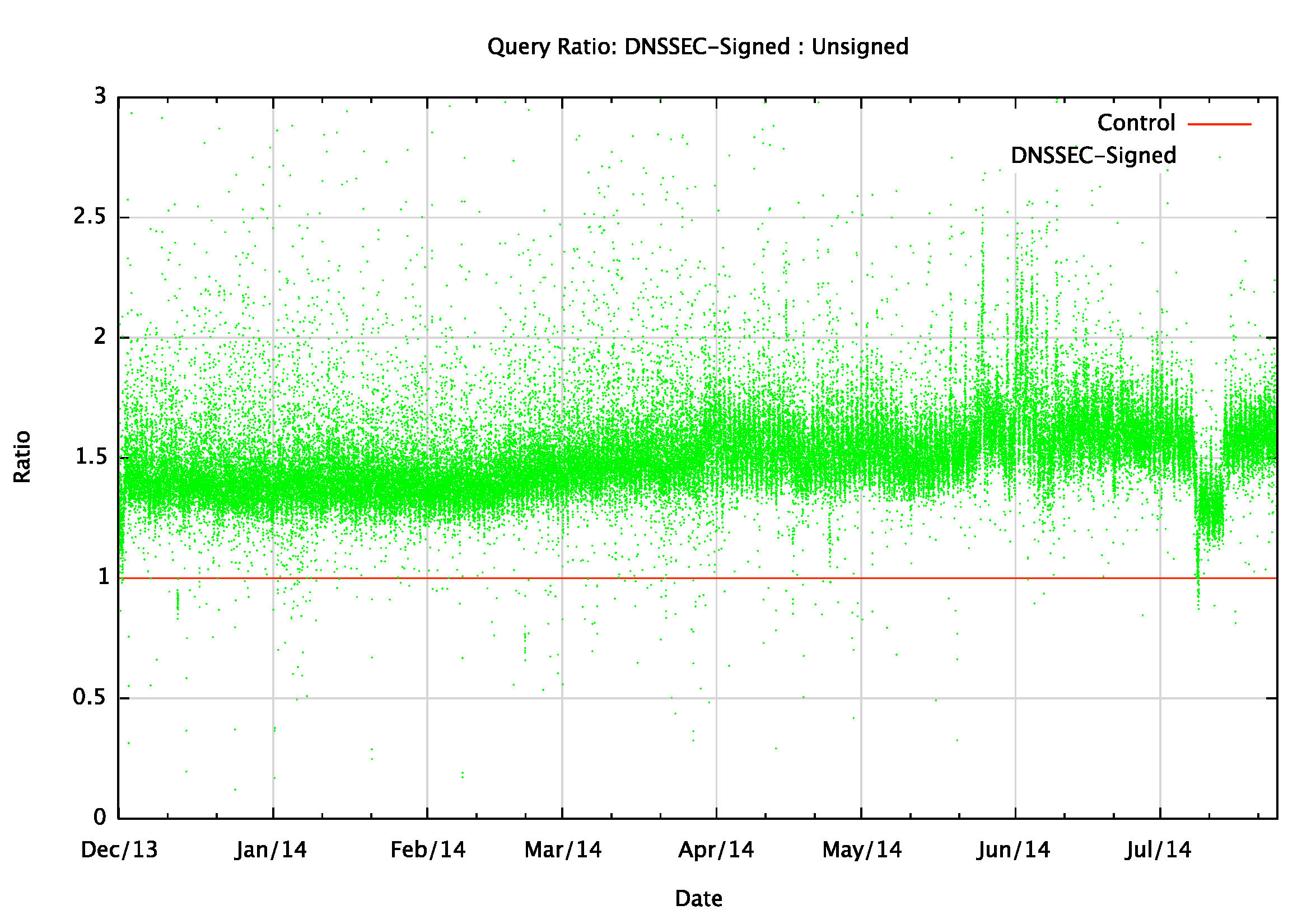This screenshot has height=924, width=1316.
Task: Click the green DNSSEC-Signed legend dot
Action: [x=1219, y=157]
